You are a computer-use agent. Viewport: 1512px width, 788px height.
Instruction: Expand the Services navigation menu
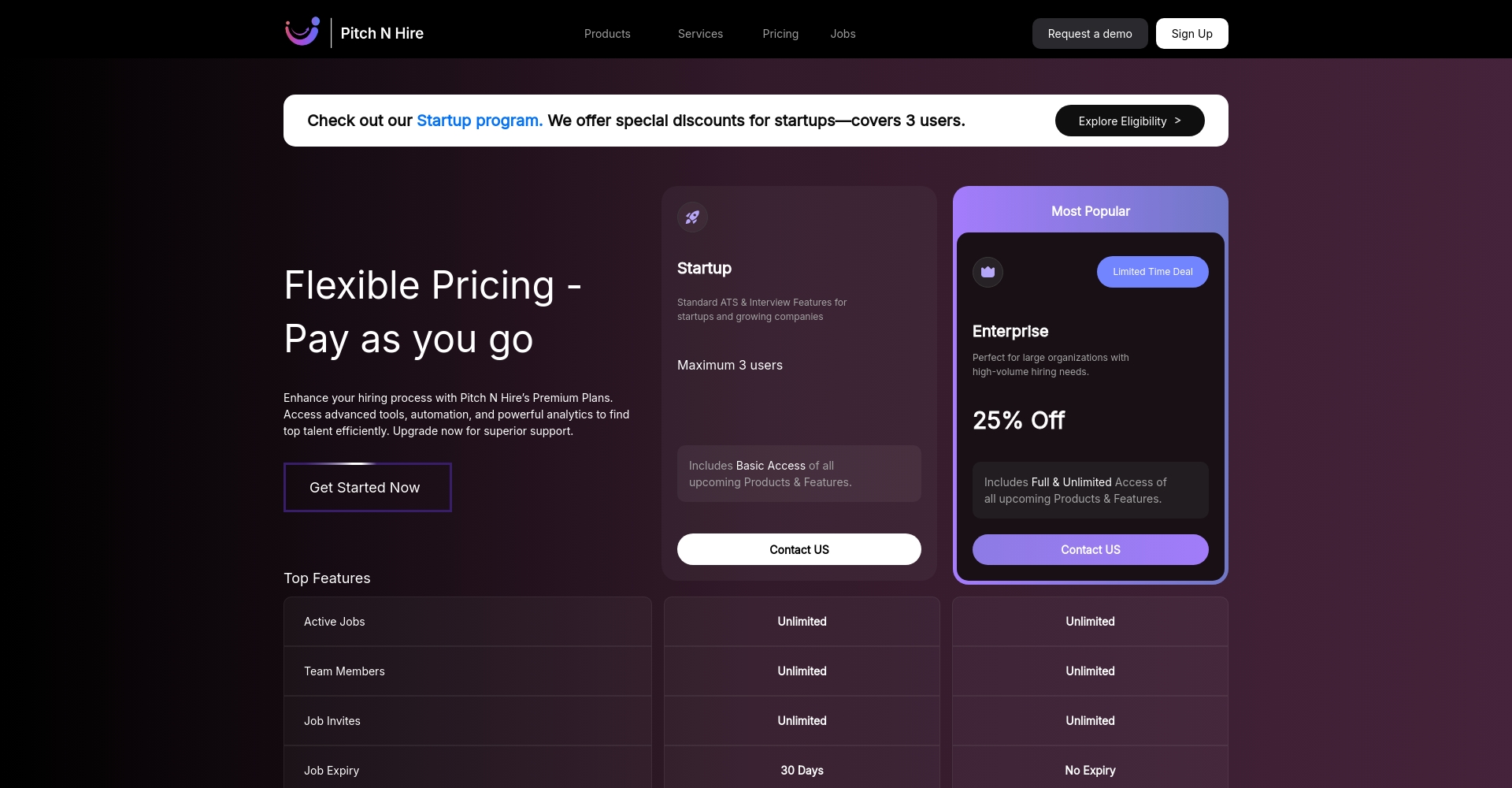(700, 34)
